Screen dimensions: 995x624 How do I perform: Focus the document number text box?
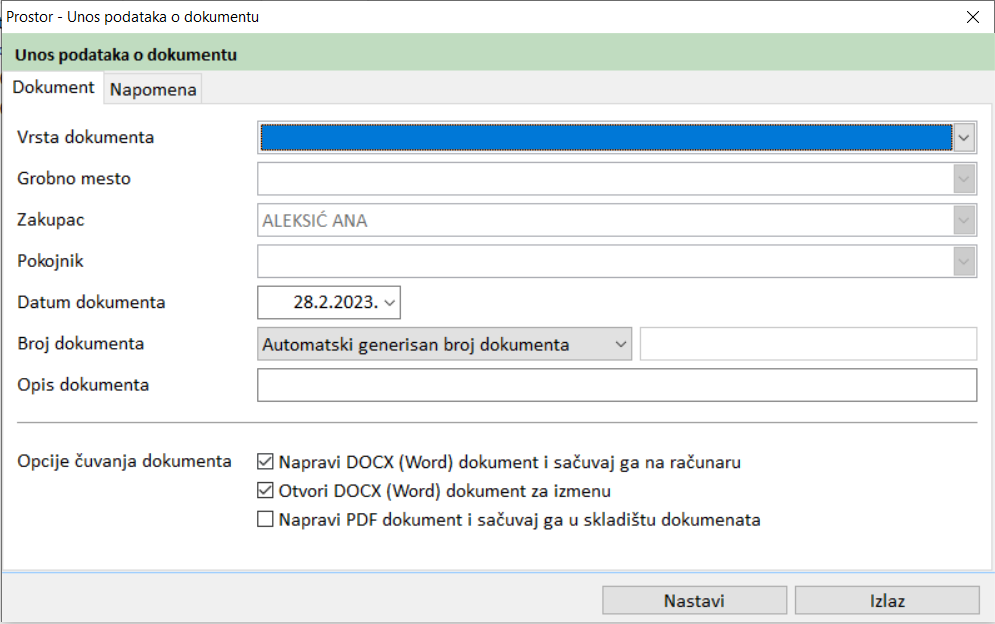coord(808,344)
